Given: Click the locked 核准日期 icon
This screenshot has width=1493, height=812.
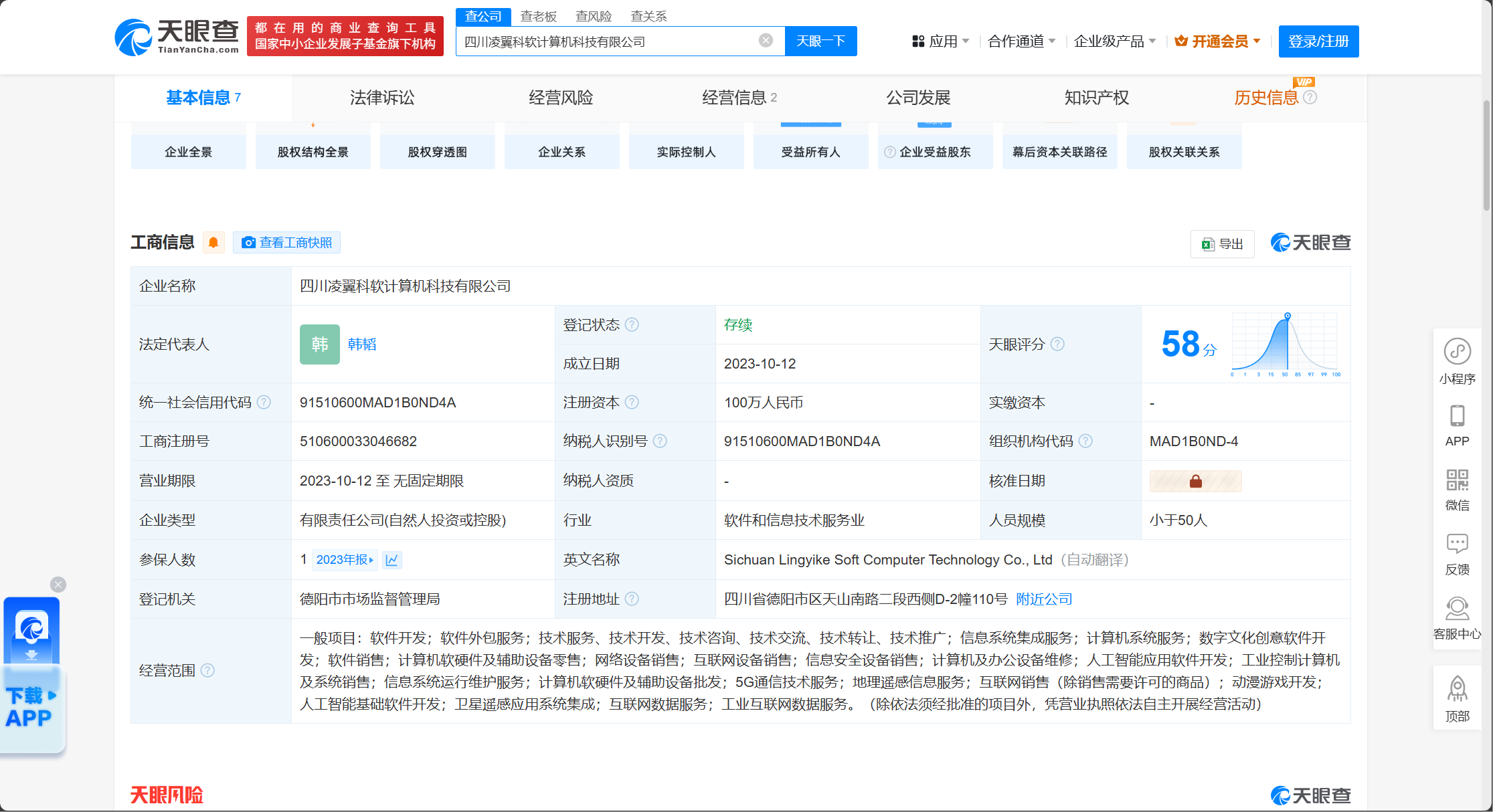Looking at the screenshot, I should click(1195, 481).
